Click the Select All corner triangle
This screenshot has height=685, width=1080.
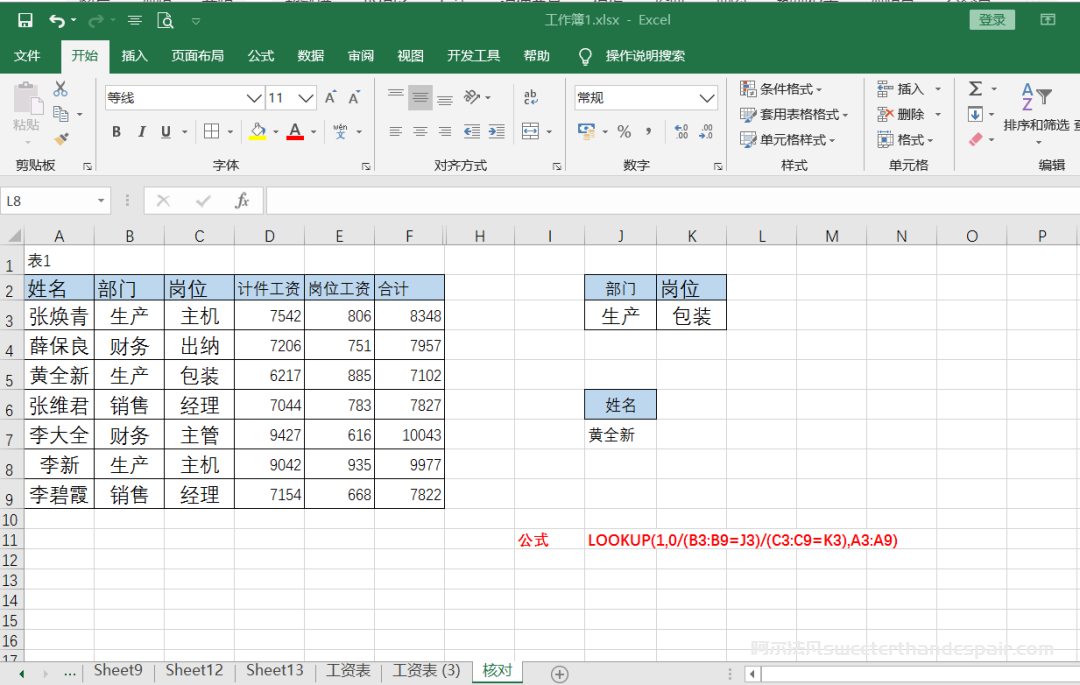click(14, 236)
